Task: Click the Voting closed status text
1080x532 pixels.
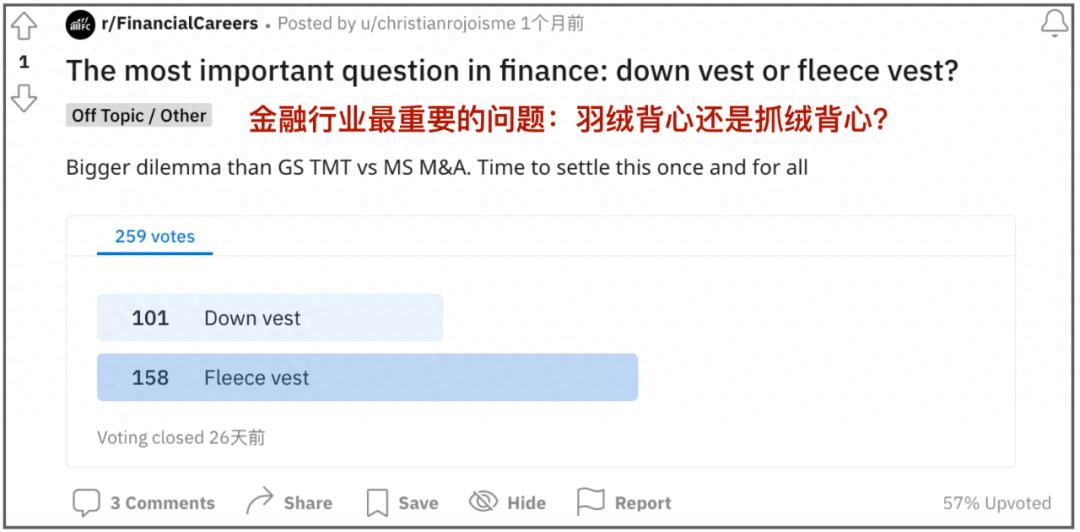Action: (181, 437)
